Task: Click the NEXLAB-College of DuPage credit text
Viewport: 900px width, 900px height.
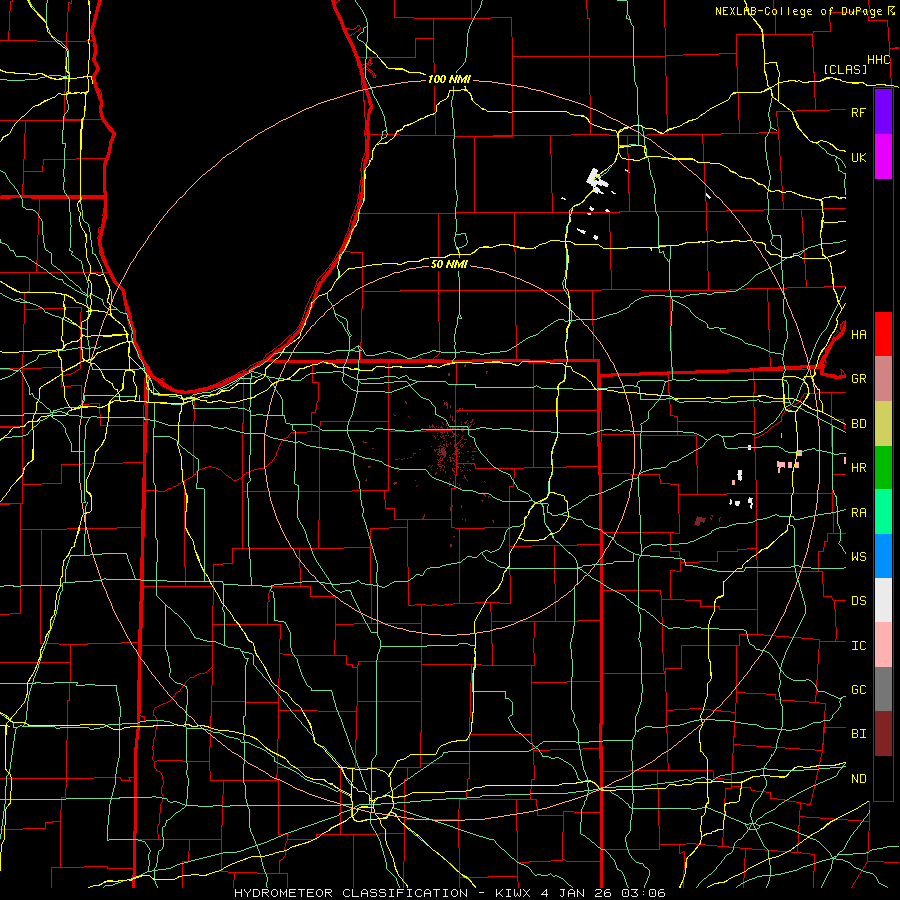Action: (x=798, y=11)
